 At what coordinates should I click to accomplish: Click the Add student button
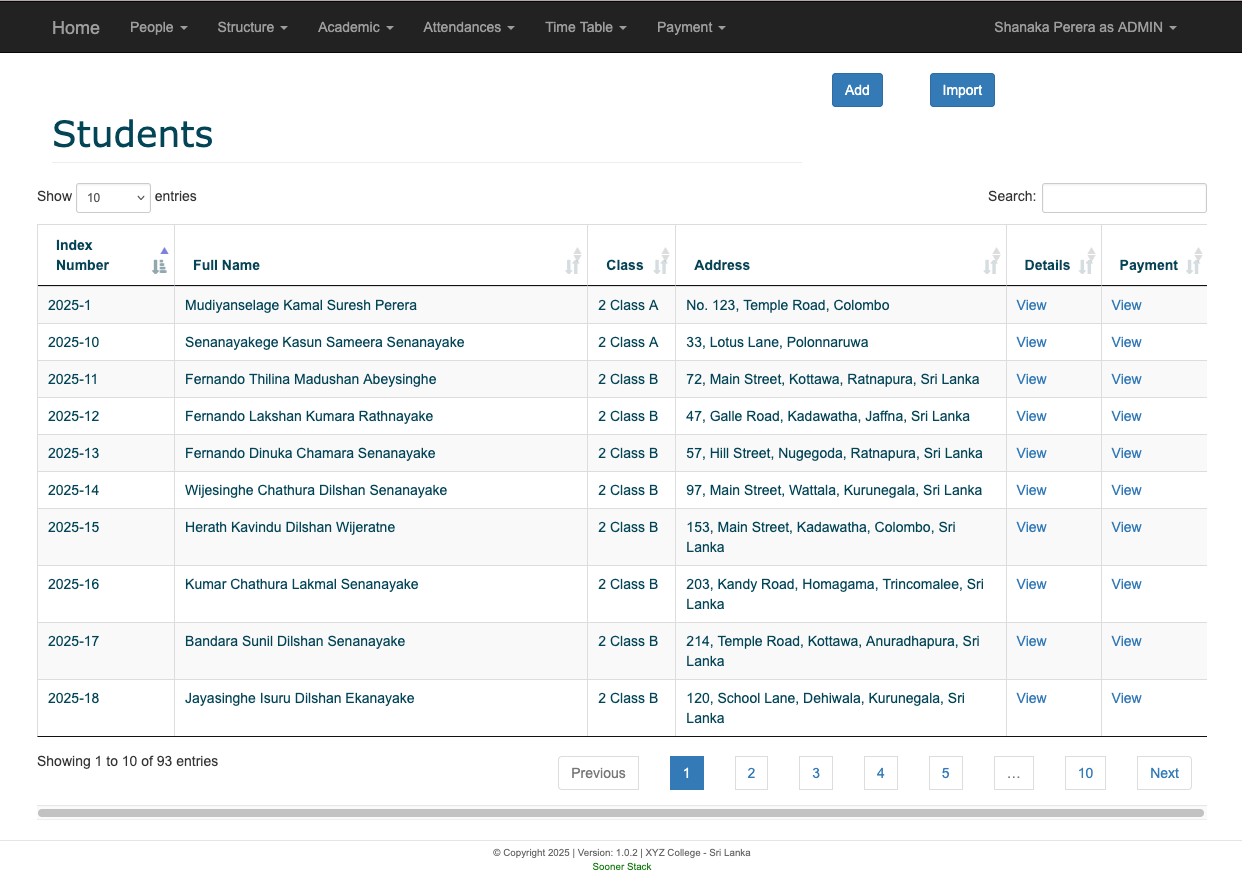coord(857,90)
